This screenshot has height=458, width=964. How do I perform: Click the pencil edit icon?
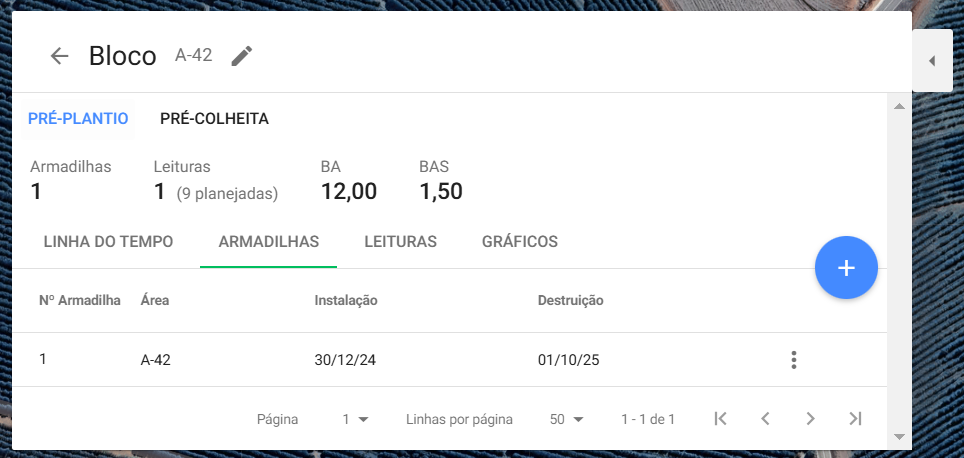click(x=242, y=56)
